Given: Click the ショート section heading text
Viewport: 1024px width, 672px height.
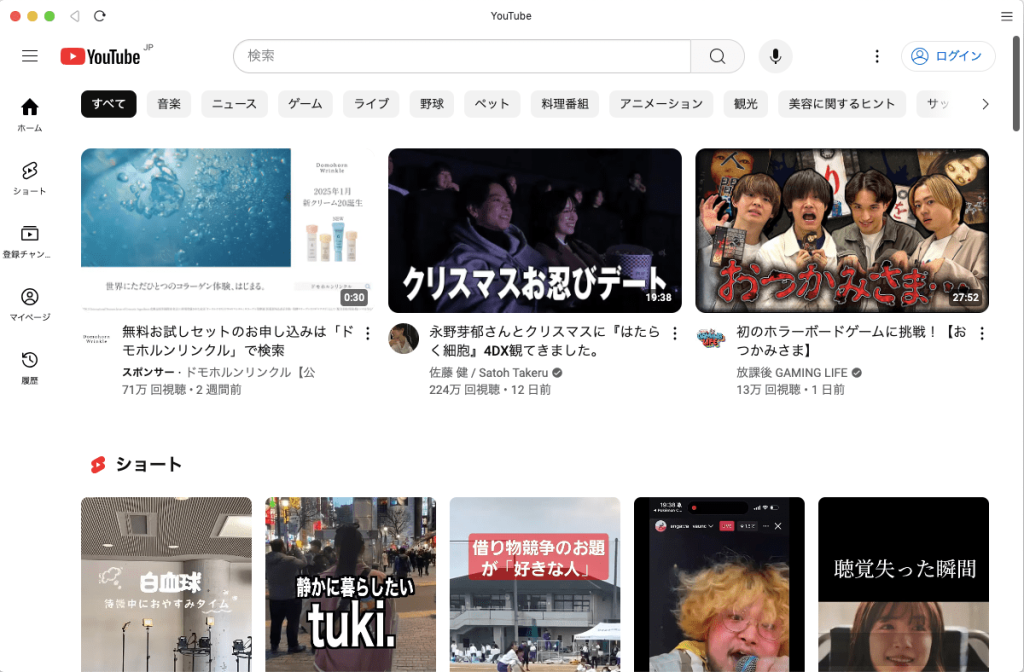Looking at the screenshot, I should 148,464.
